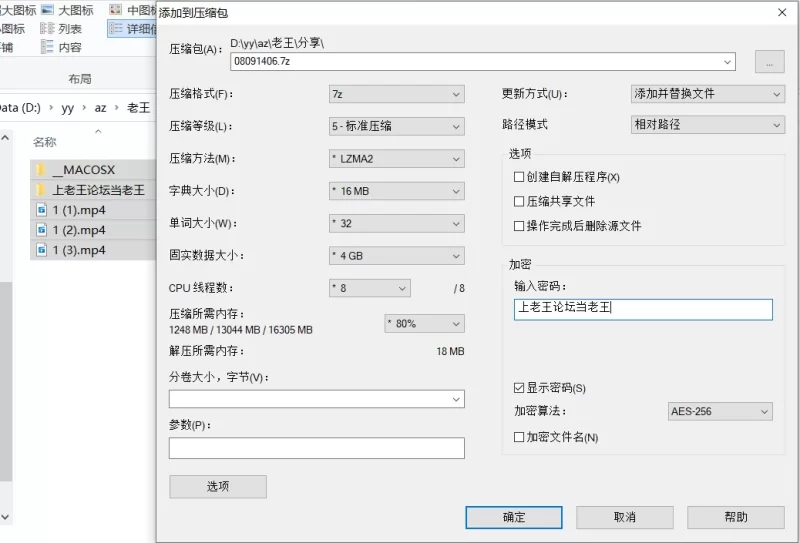Open the 压缩格式 7z dropdown
The width and height of the screenshot is (800, 543).
pos(396,94)
